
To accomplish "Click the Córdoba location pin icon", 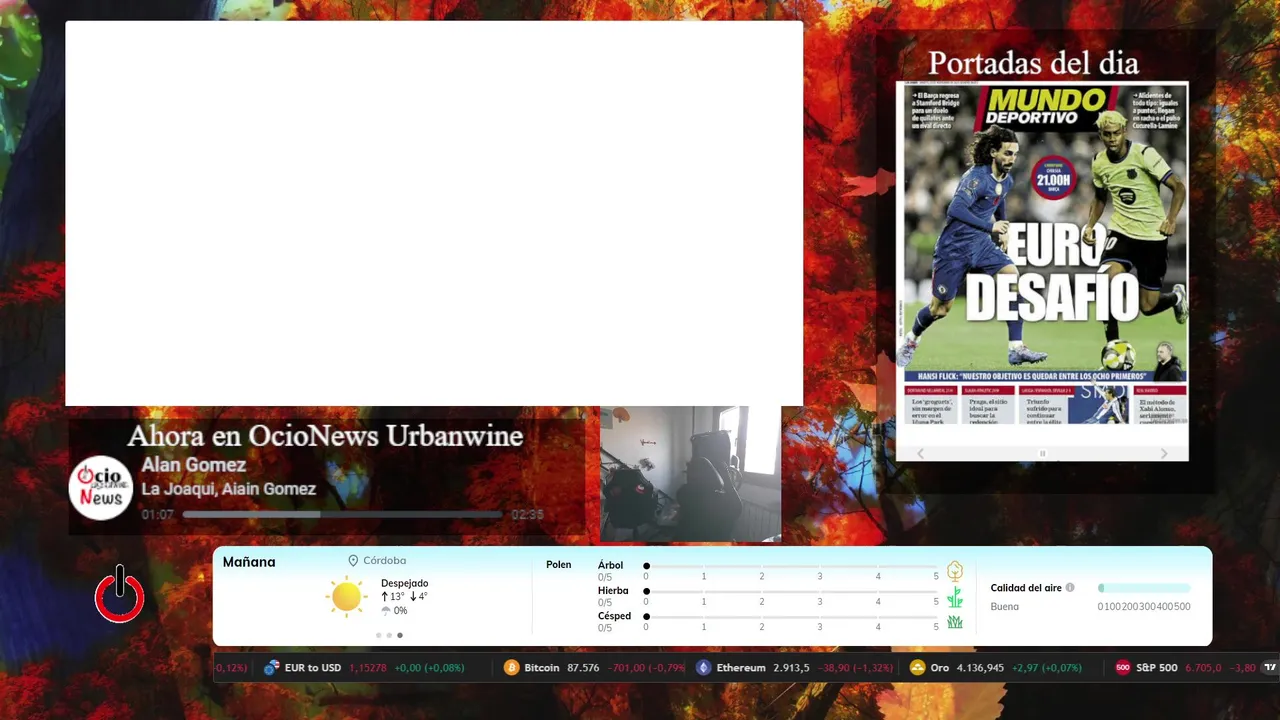I will click(353, 561).
